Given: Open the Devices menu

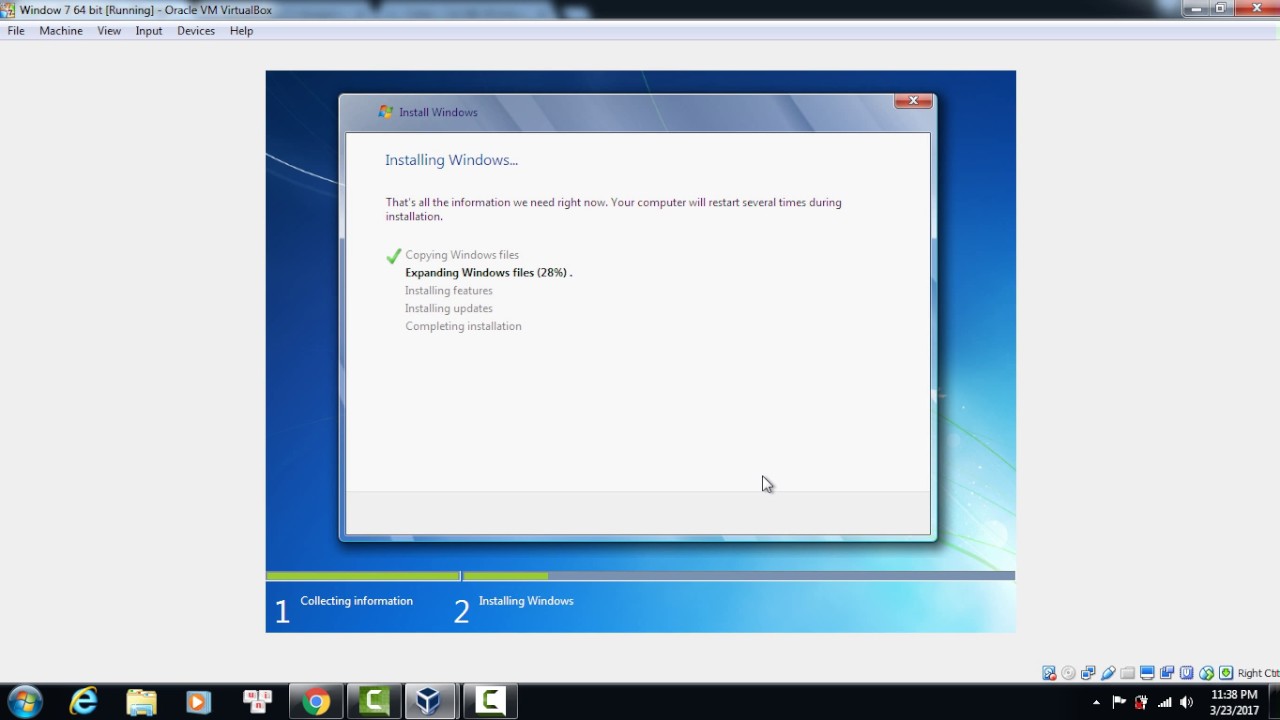Looking at the screenshot, I should (196, 31).
